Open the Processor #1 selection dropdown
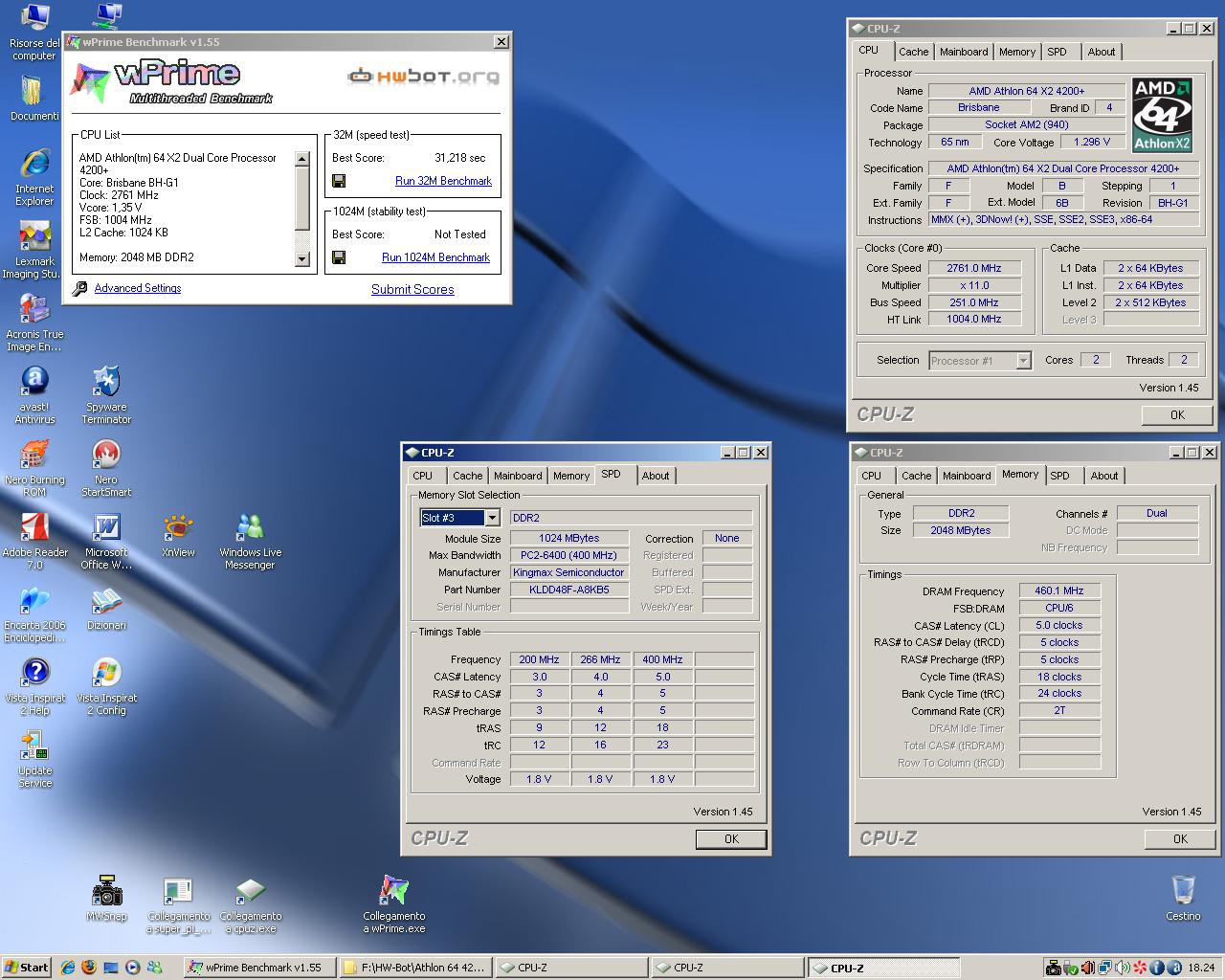This screenshot has width=1225, height=980. (1023, 361)
